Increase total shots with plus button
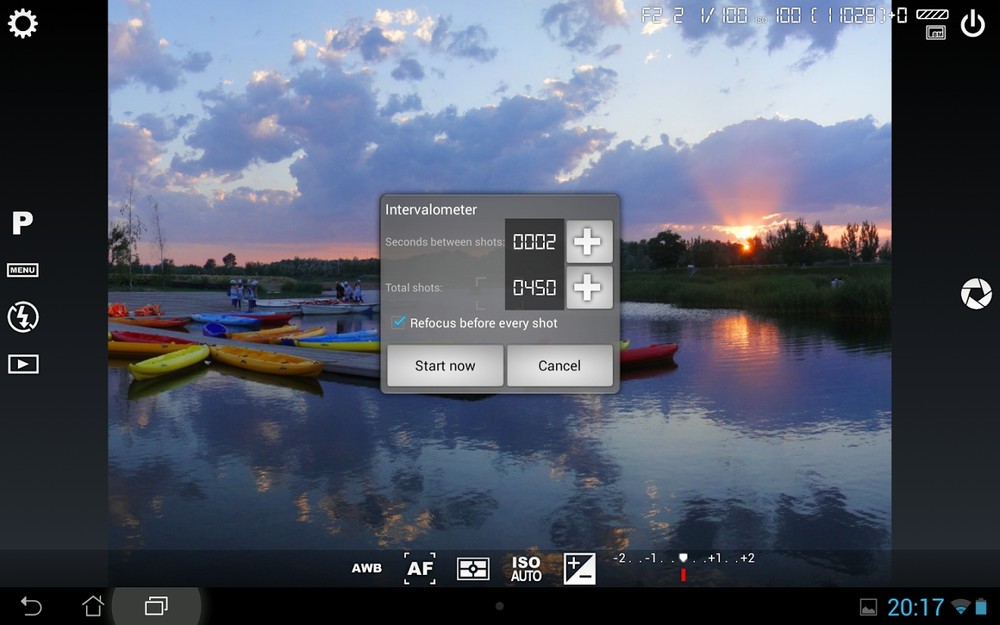 coord(589,288)
